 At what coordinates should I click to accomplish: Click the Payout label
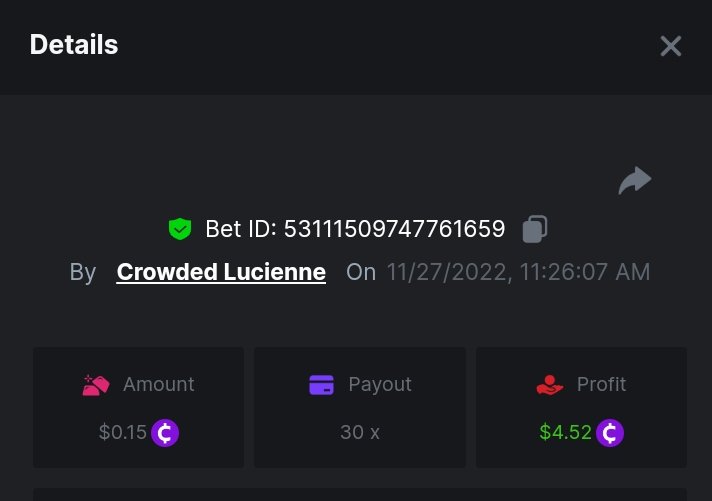[380, 384]
